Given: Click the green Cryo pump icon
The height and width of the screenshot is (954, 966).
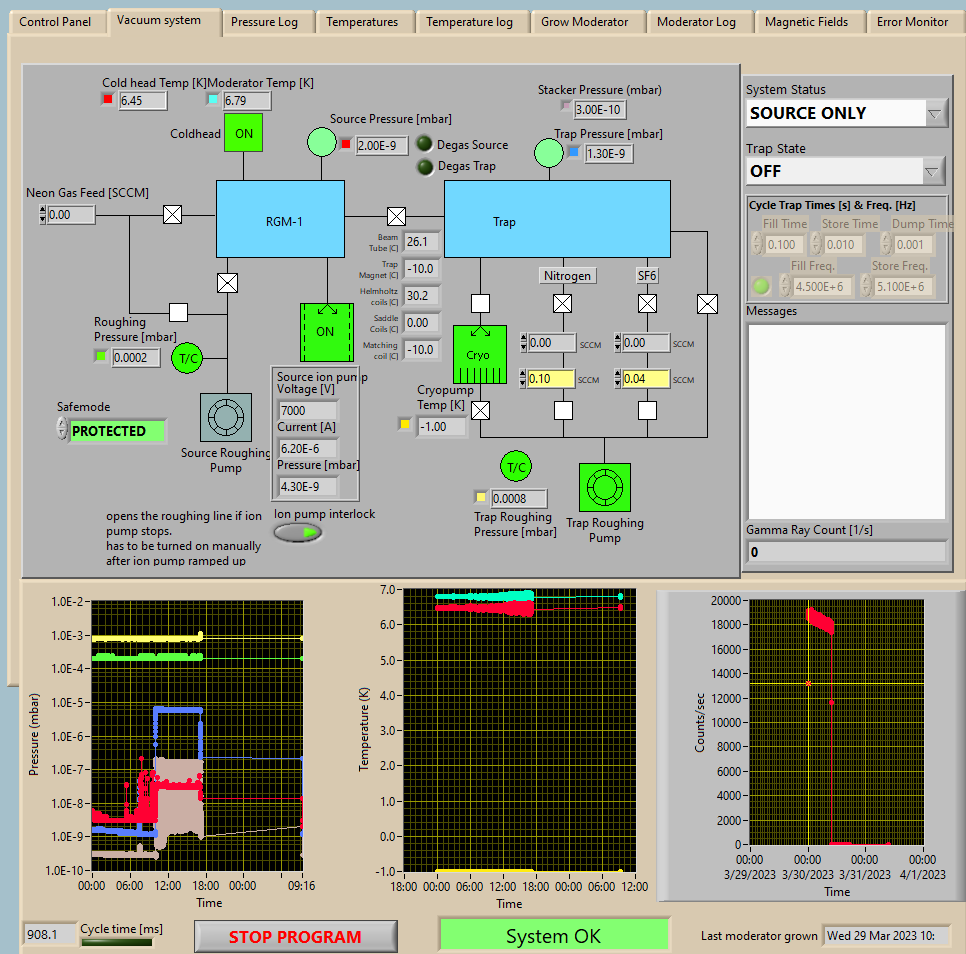Looking at the screenshot, I should point(479,355).
